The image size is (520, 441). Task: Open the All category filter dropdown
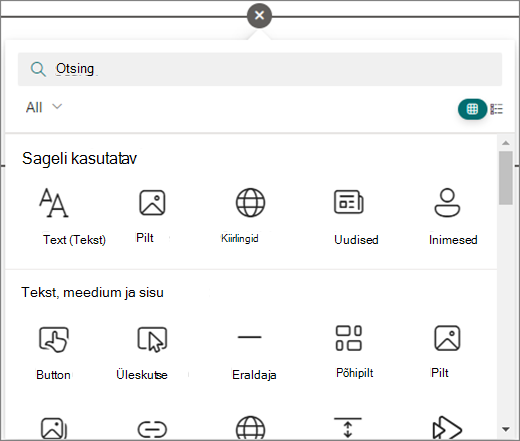click(44, 107)
